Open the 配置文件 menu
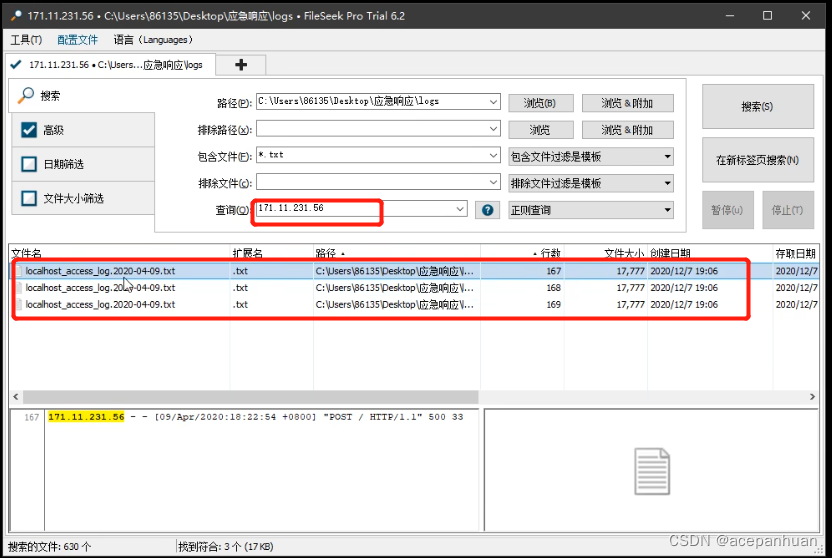This screenshot has height=558, width=832. pos(77,40)
